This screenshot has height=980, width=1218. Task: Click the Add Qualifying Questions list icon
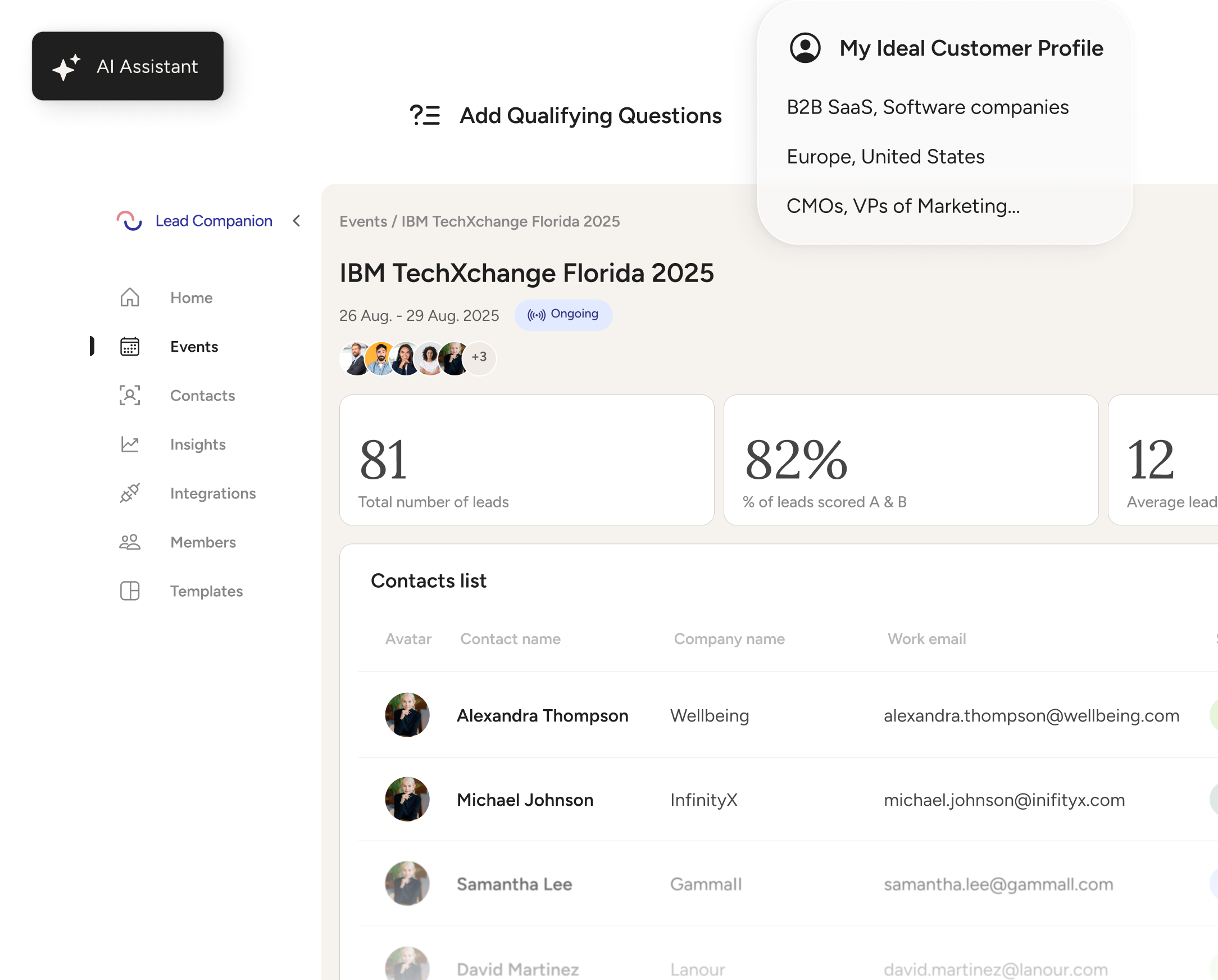[425, 115]
